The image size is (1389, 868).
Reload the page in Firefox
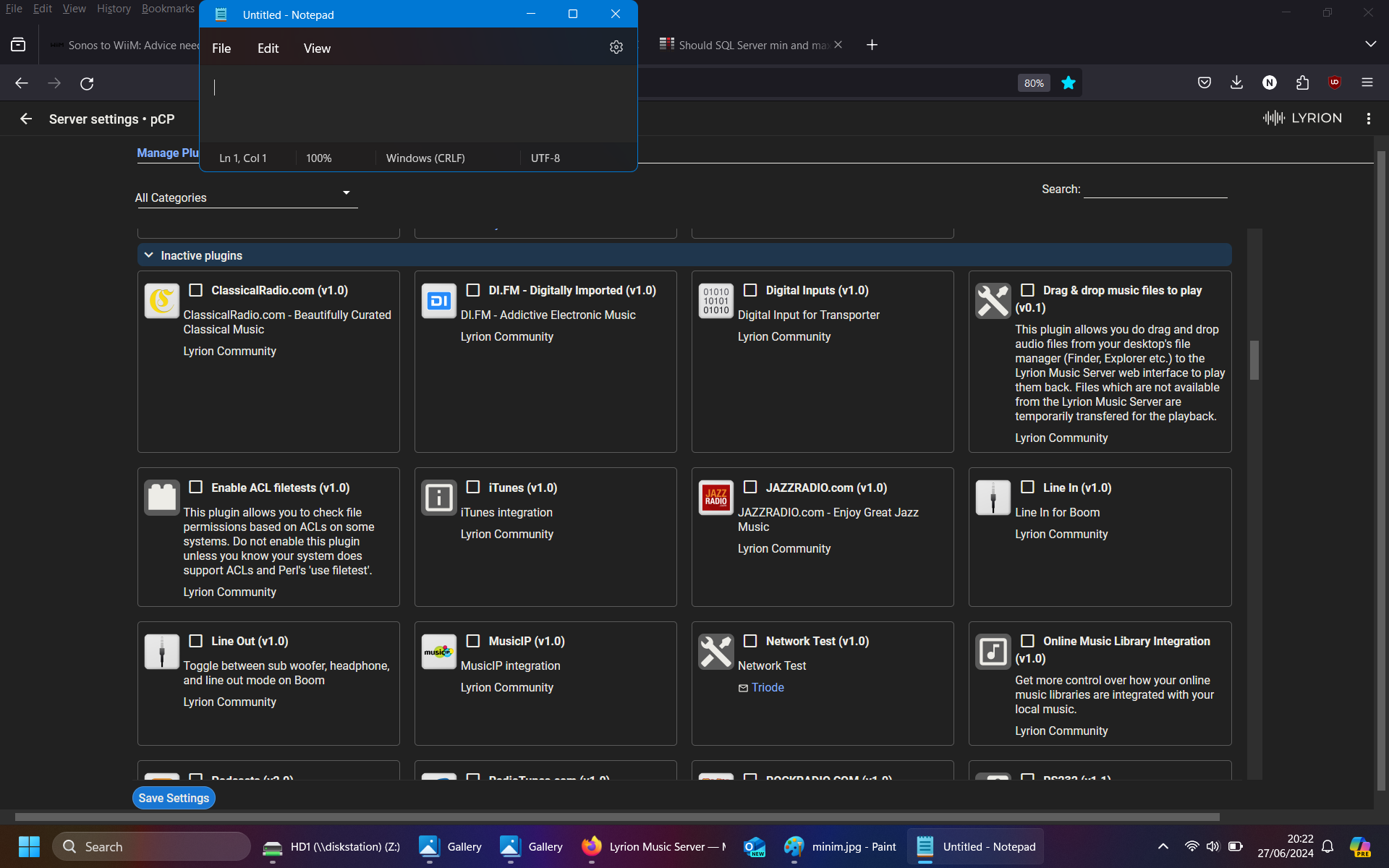pyautogui.click(x=87, y=83)
